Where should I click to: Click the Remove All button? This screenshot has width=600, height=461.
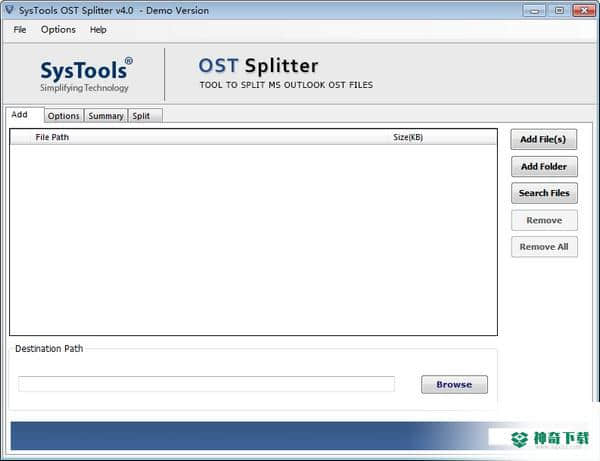(x=544, y=247)
